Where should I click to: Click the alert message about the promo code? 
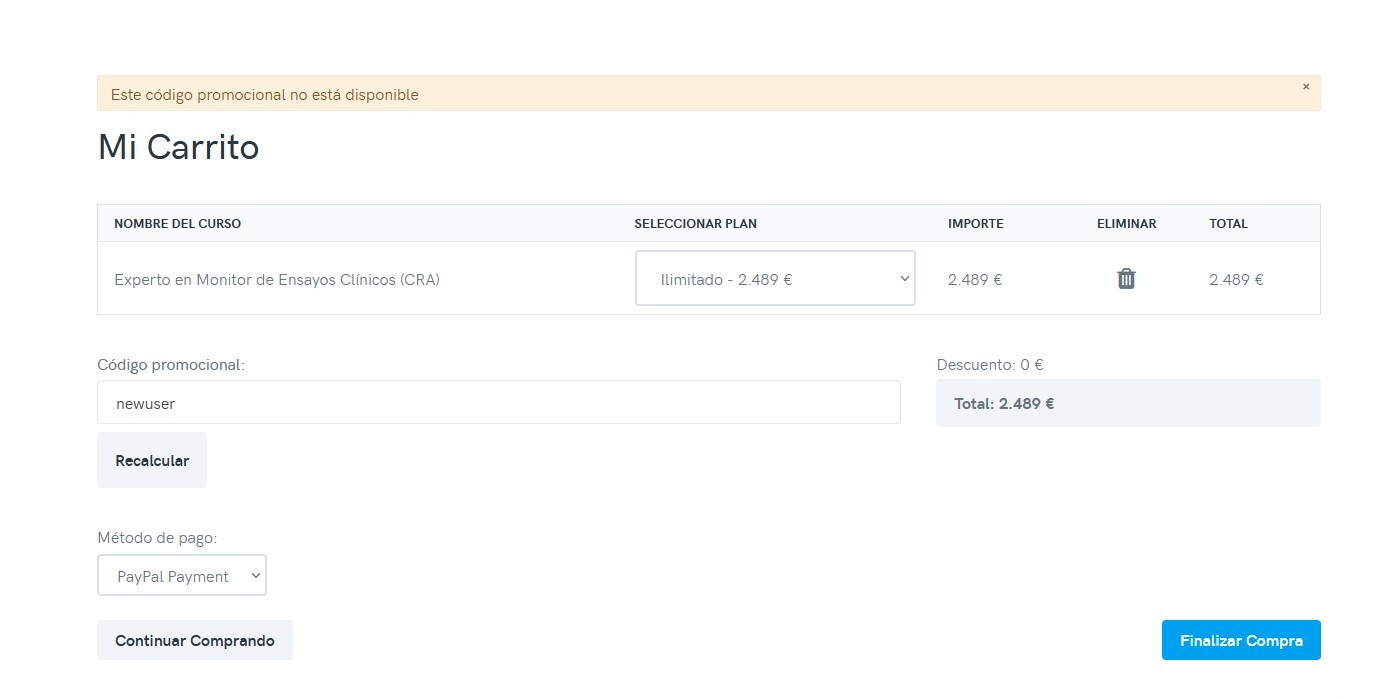tap(265, 95)
